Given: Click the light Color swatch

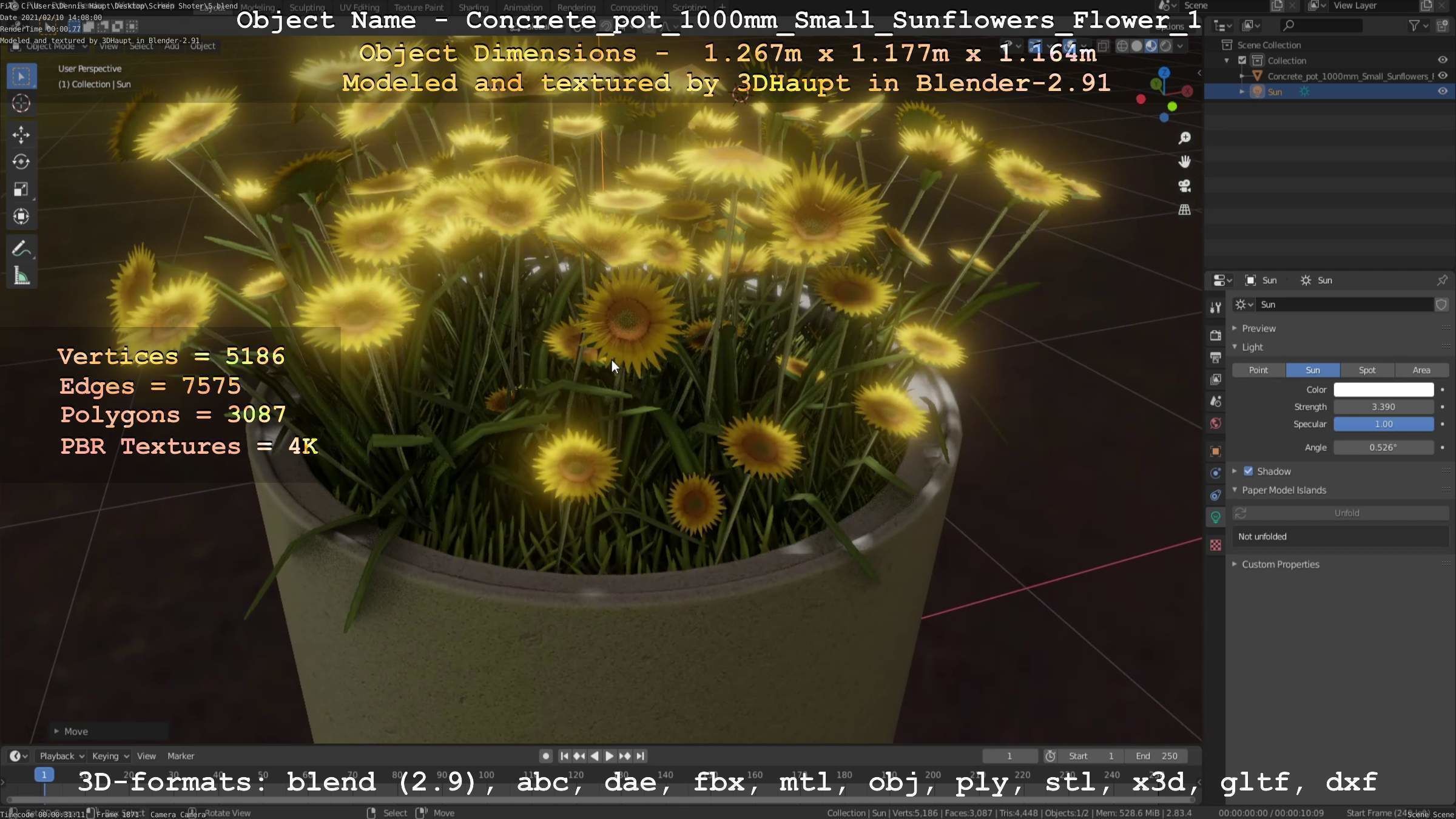Looking at the screenshot, I should [x=1383, y=389].
